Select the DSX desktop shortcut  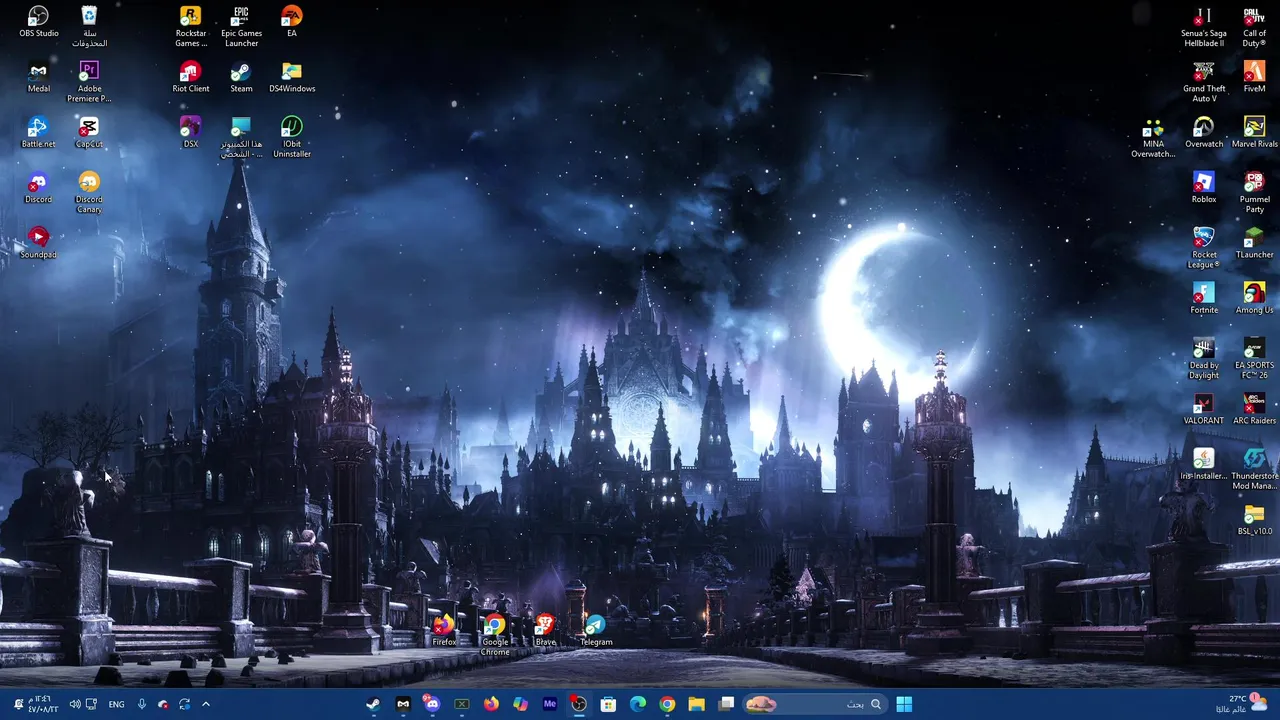(x=190, y=132)
